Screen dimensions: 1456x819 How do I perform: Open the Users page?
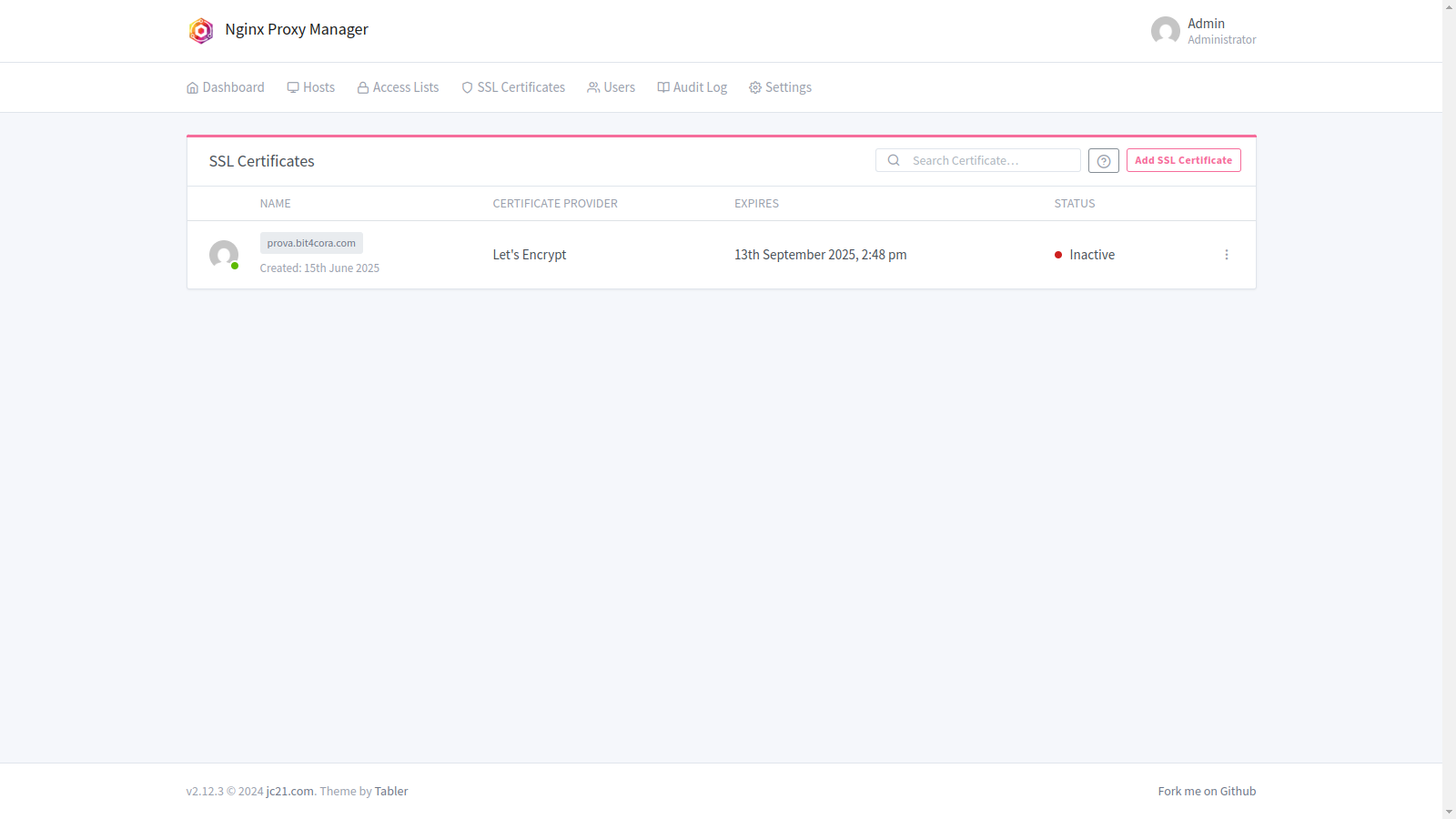click(x=612, y=87)
